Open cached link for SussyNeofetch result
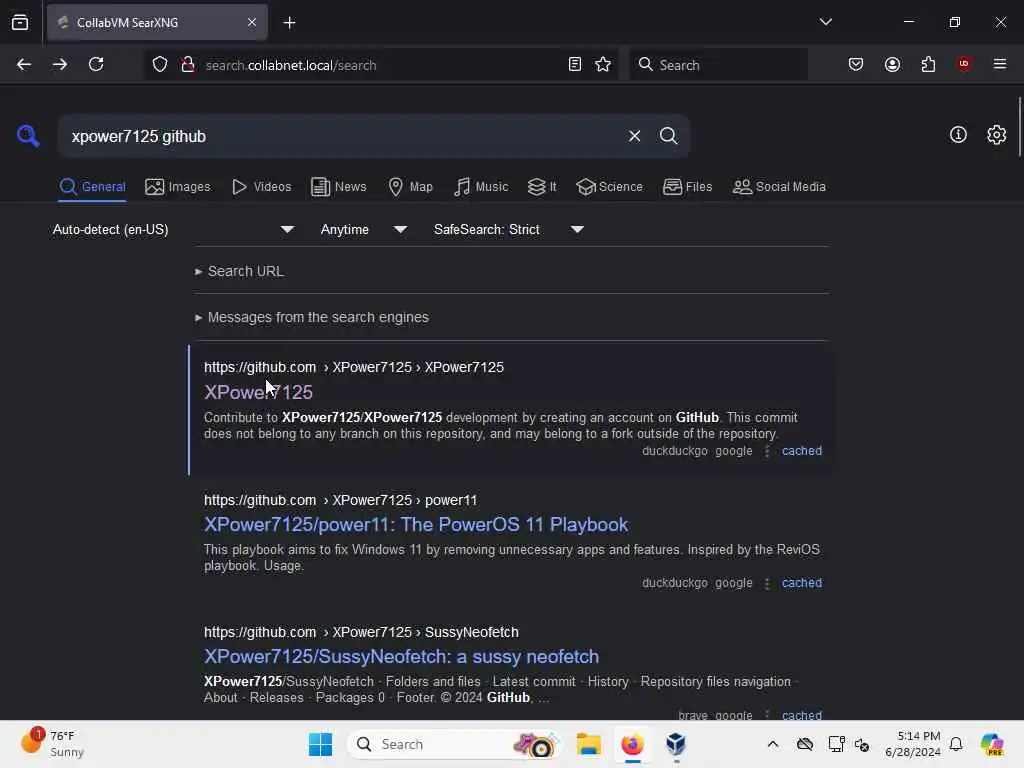 coord(801,714)
